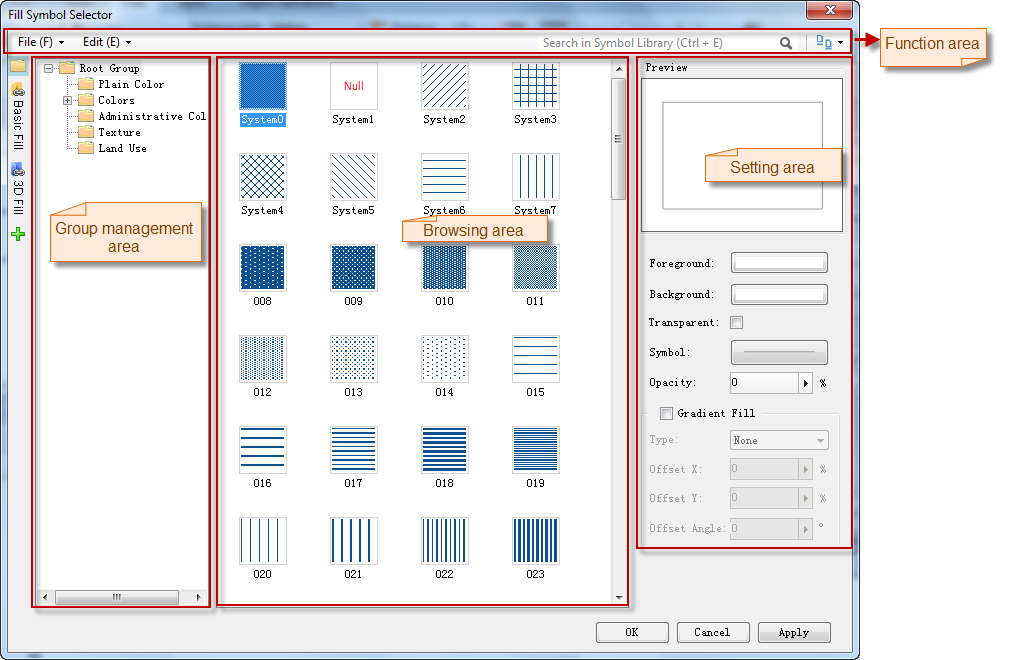The width and height of the screenshot is (1010, 660).
Task: Select fill symbol 011
Action: tap(535, 267)
